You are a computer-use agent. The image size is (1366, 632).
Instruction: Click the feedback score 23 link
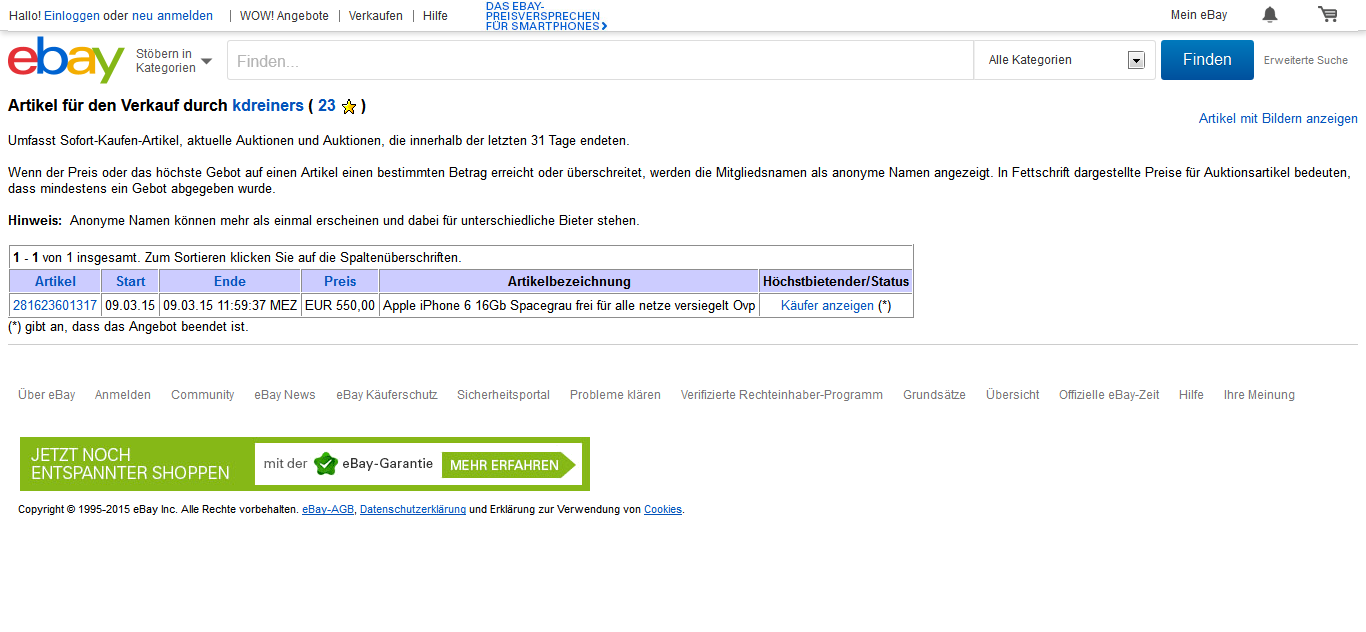coord(327,105)
